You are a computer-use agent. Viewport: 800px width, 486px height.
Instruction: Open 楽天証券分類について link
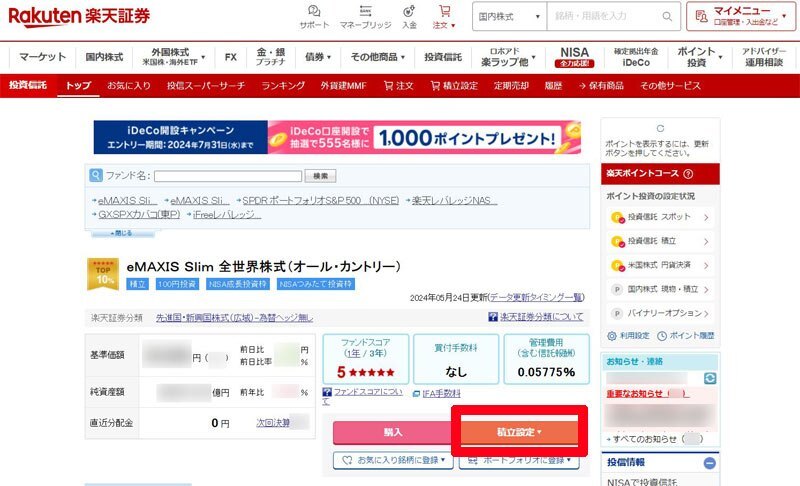(541, 317)
